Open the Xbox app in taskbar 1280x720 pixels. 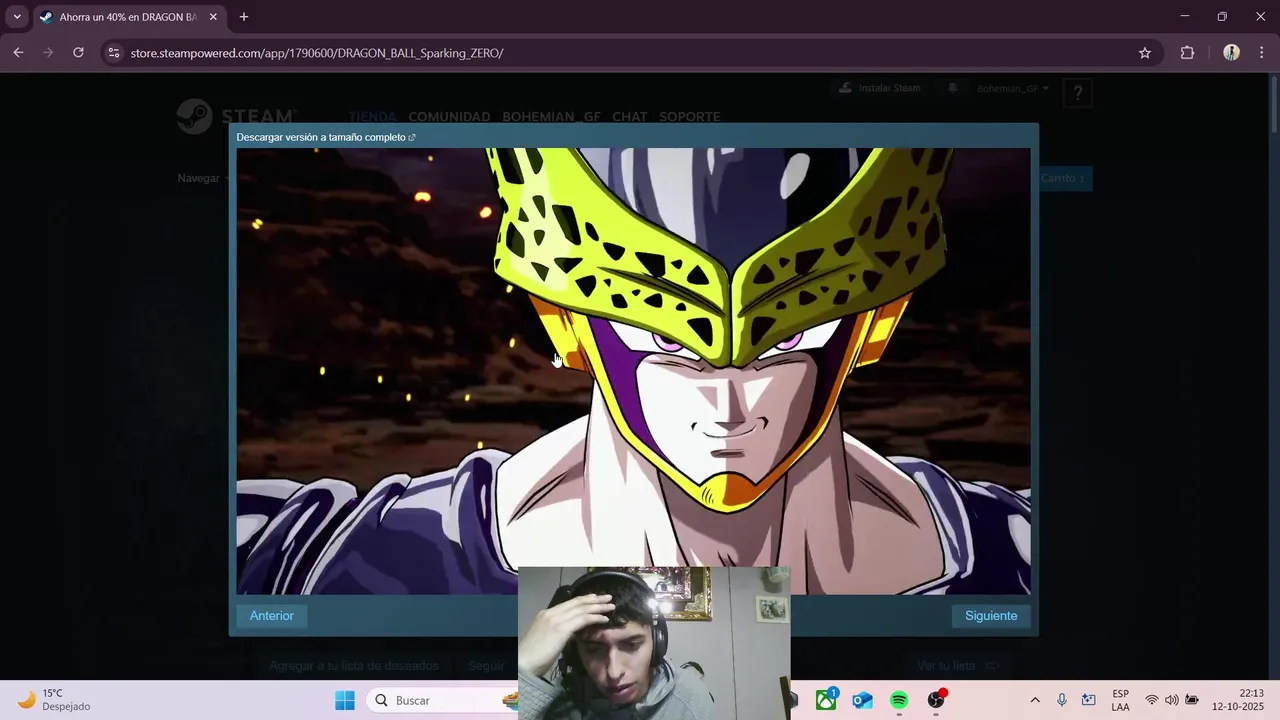[x=826, y=700]
